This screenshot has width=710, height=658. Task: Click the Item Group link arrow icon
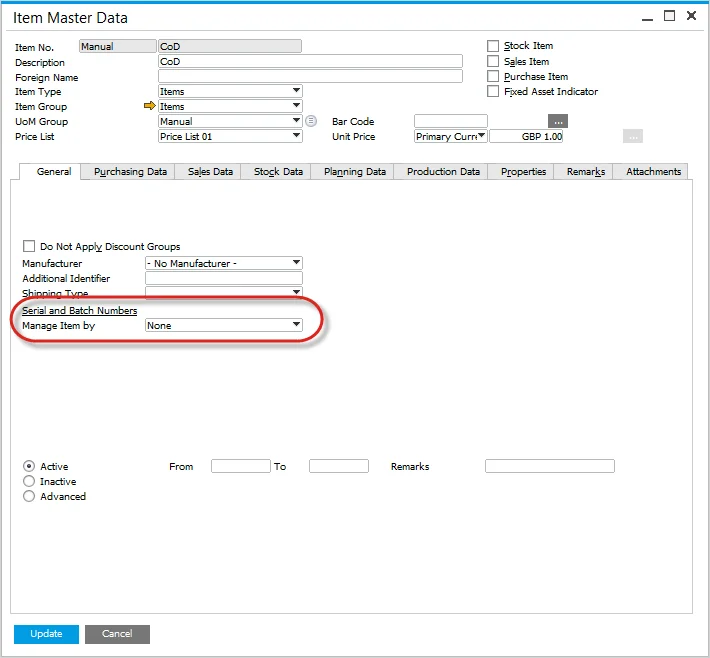tap(150, 107)
